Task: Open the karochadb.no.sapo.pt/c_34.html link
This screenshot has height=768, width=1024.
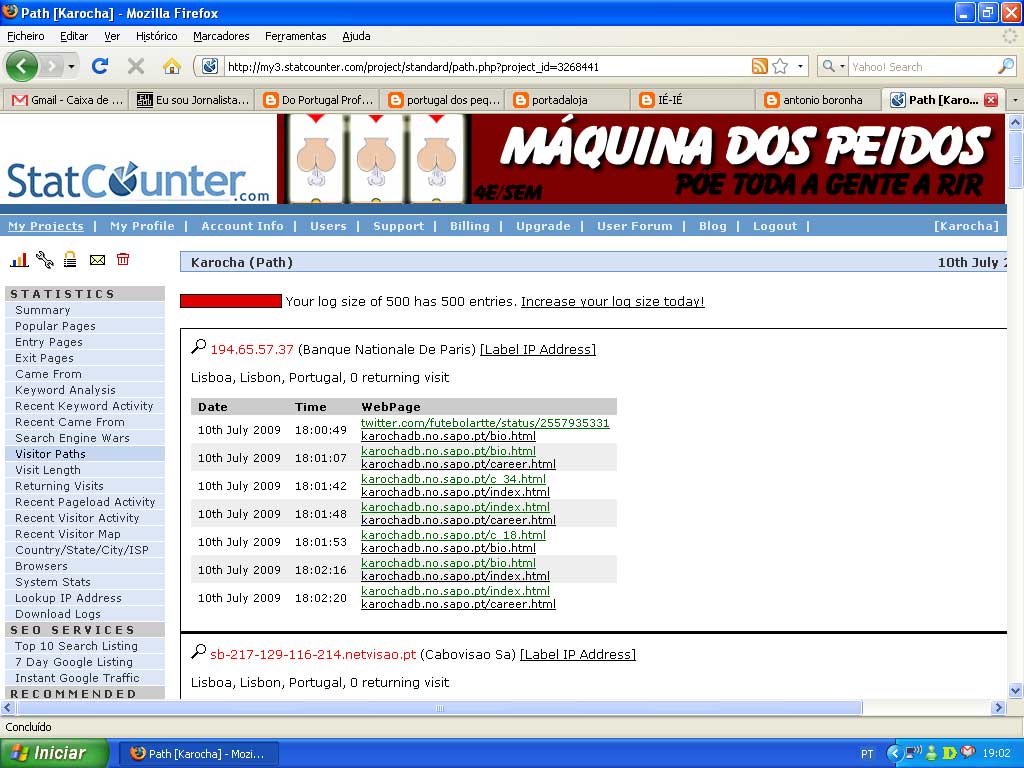Action: [453, 479]
